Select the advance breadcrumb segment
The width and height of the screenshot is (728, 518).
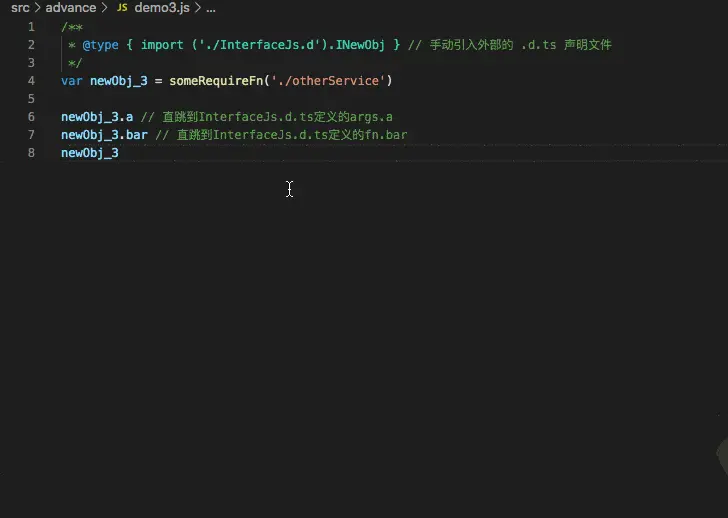71,8
